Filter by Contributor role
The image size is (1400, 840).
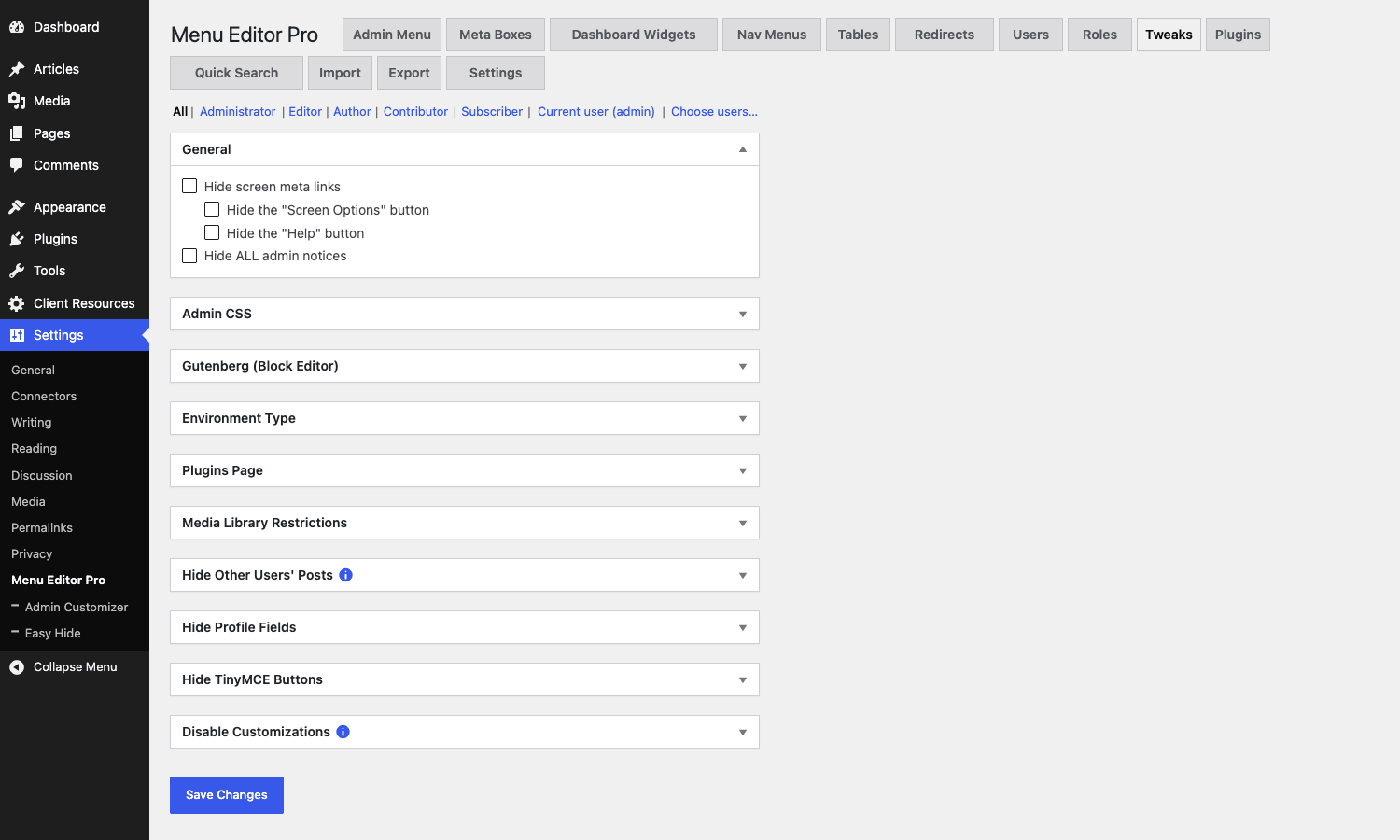pos(415,111)
